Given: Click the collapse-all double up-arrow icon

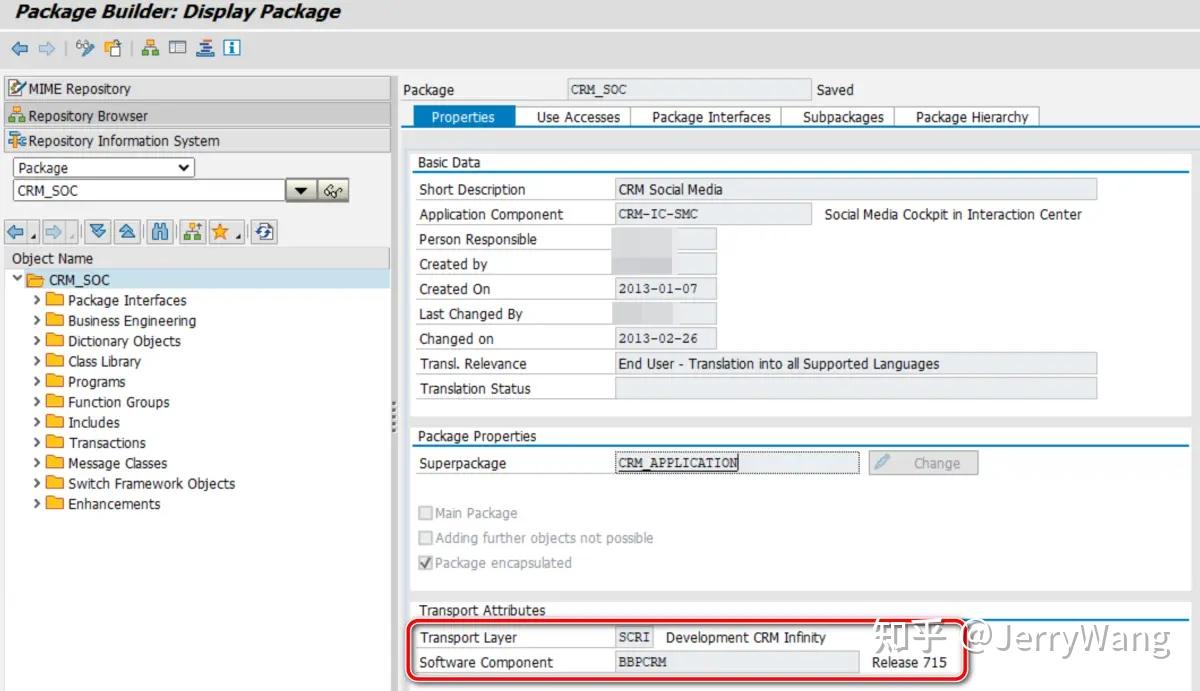Looking at the screenshot, I should 126,231.
